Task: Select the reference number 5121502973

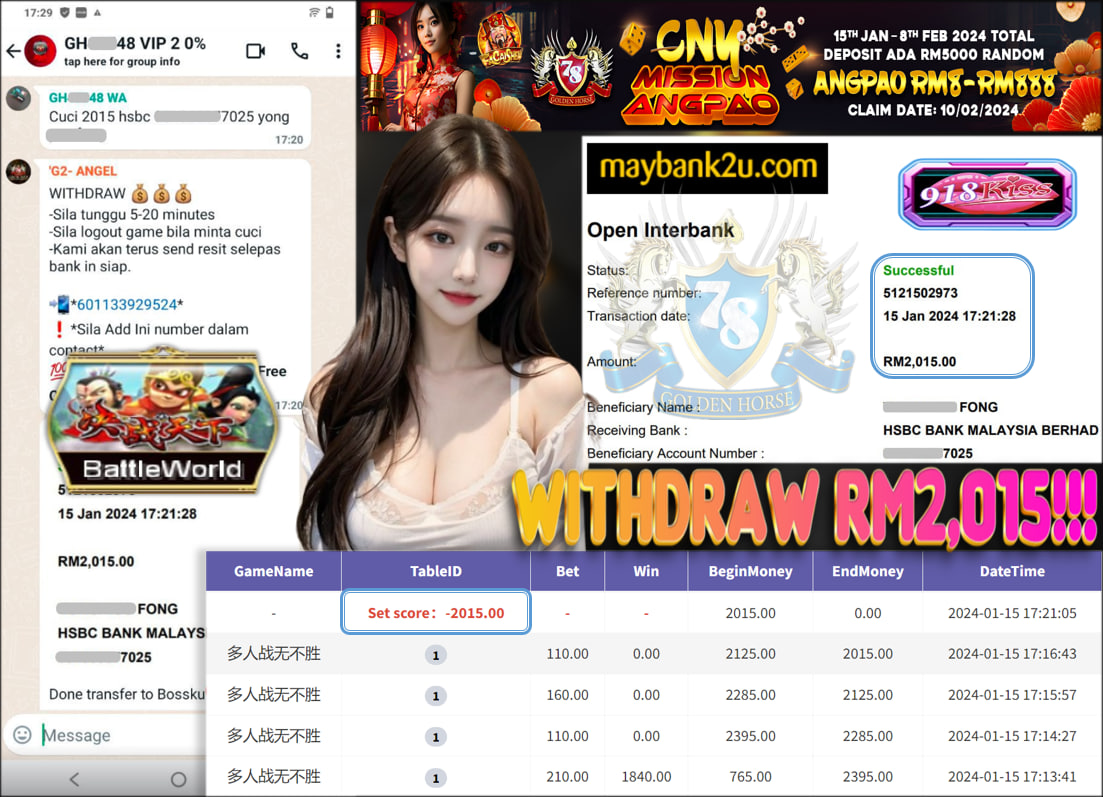Action: (x=920, y=293)
